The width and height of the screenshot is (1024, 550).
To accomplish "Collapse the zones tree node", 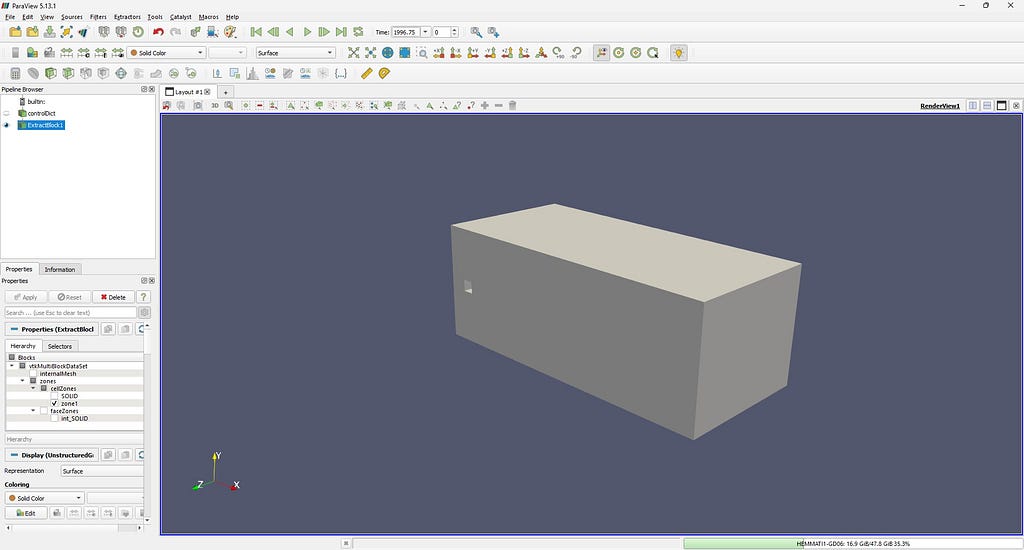I will click(x=22, y=381).
